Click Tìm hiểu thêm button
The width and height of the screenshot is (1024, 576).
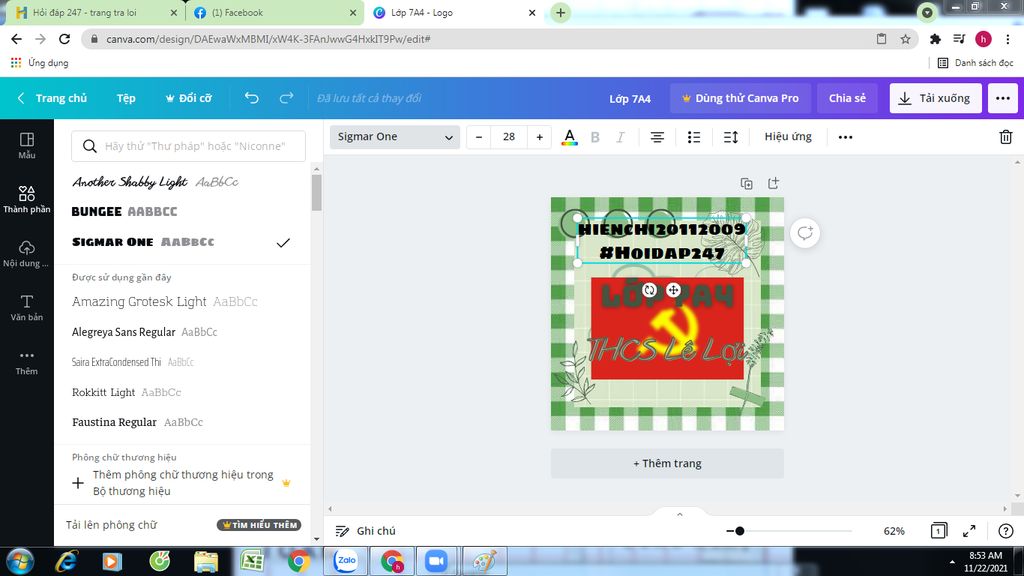(259, 525)
